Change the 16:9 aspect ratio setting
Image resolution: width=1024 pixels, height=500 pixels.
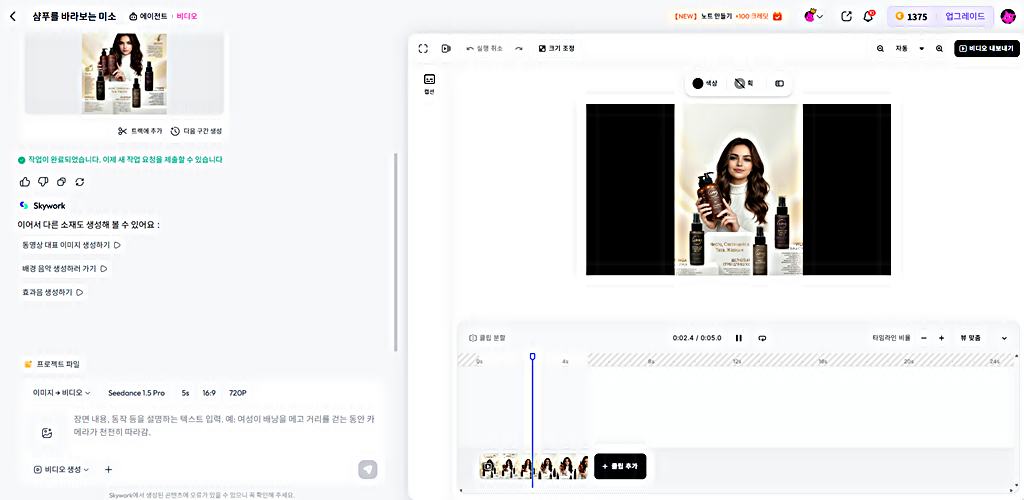click(x=209, y=393)
